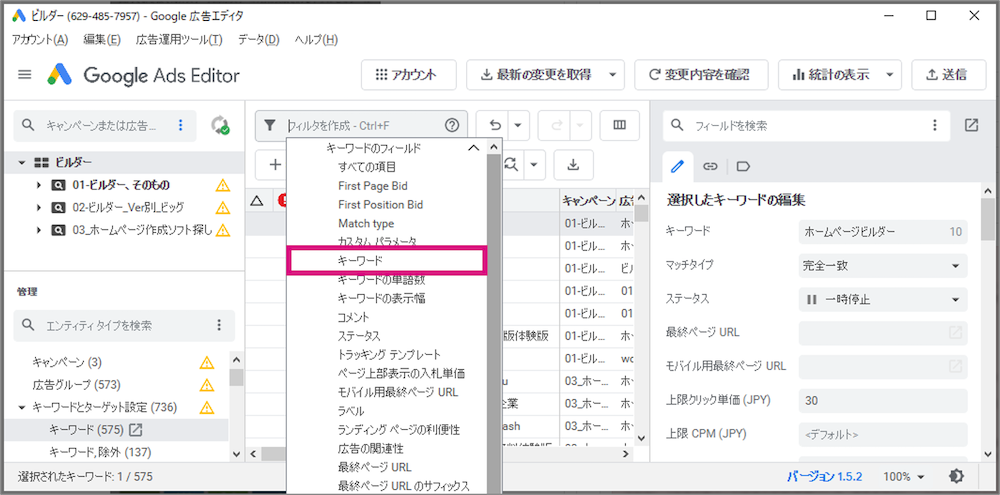This screenshot has height=495, width=1000.
Task: Expand 01-ビルダー、そのもの campaign tree node
Action: coord(38,186)
